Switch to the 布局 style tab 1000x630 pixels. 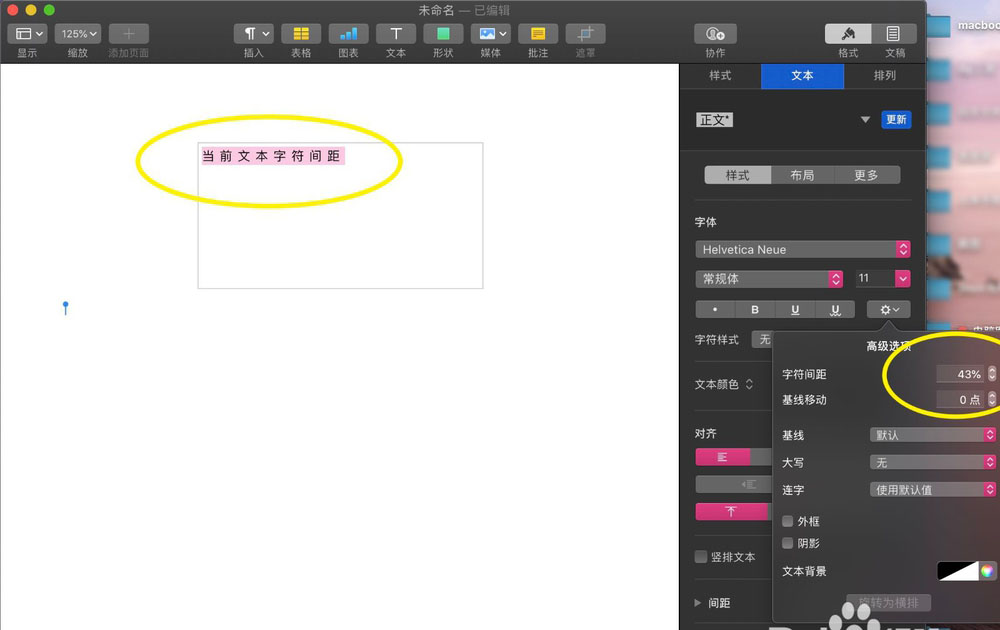[802, 175]
